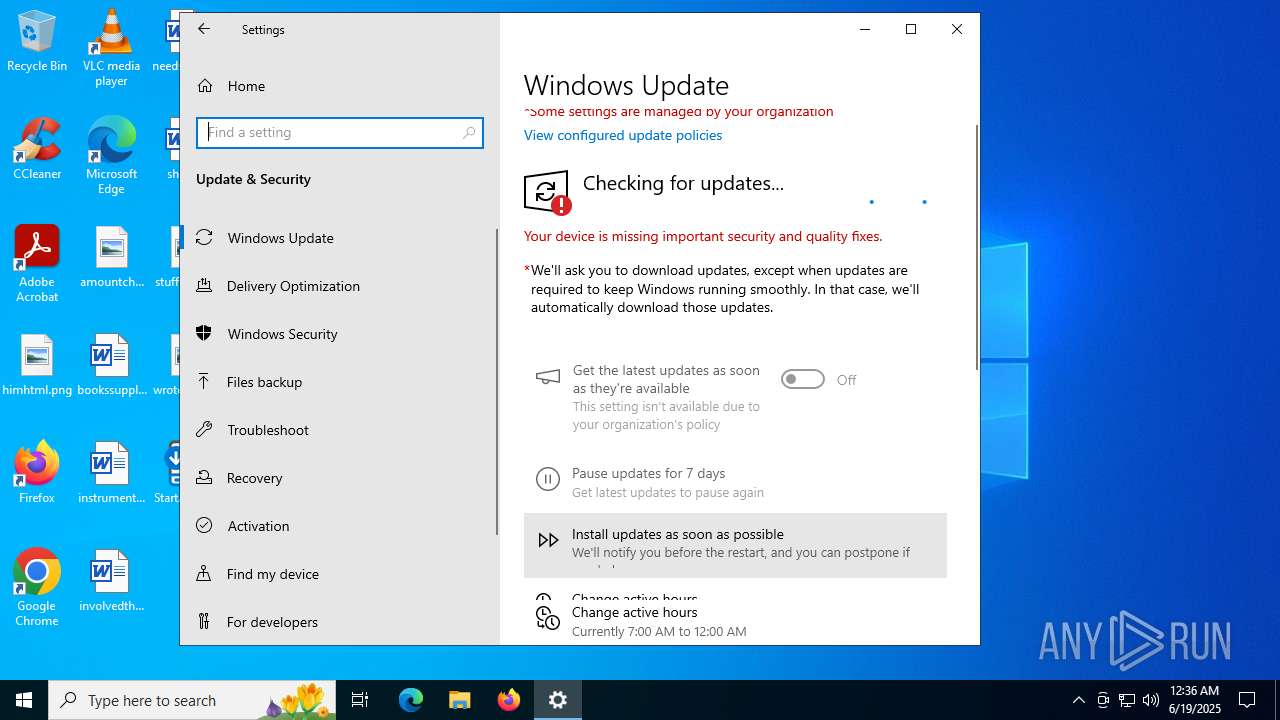Open Windows Update in sidebar

pyautogui.click(x=338, y=238)
